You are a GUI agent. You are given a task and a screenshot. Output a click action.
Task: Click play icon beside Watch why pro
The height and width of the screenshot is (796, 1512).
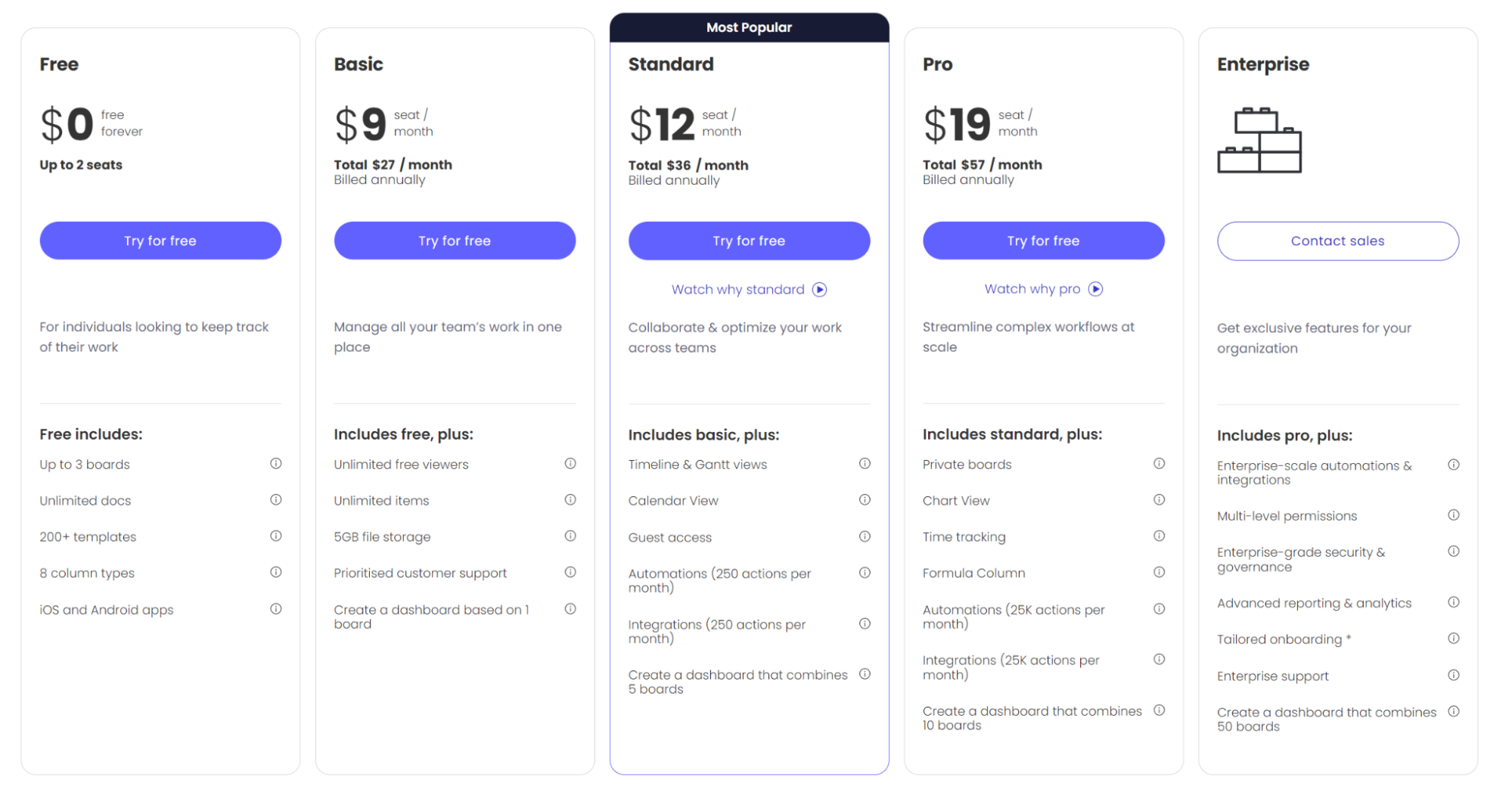click(x=1095, y=289)
